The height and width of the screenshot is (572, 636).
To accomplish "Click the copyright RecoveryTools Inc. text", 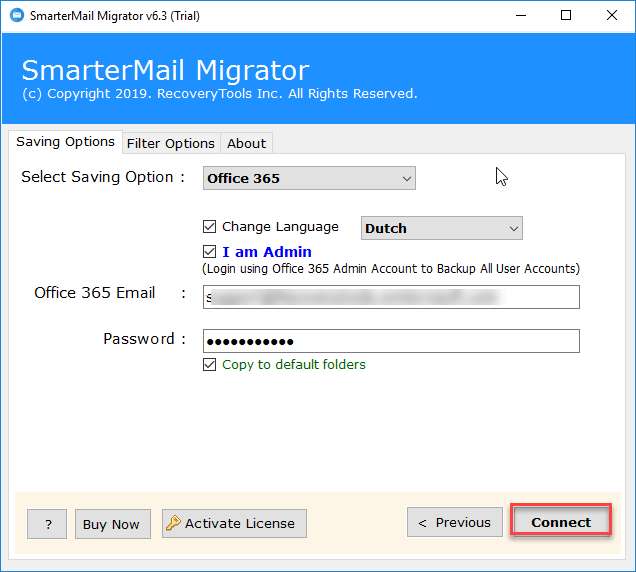I will (x=219, y=94).
